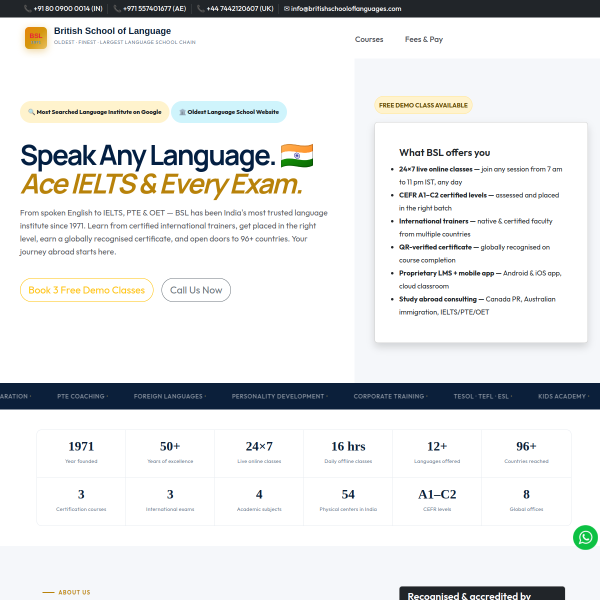Select Corporate Training in the ticker
This screenshot has height=600, width=600.
pos(389,396)
